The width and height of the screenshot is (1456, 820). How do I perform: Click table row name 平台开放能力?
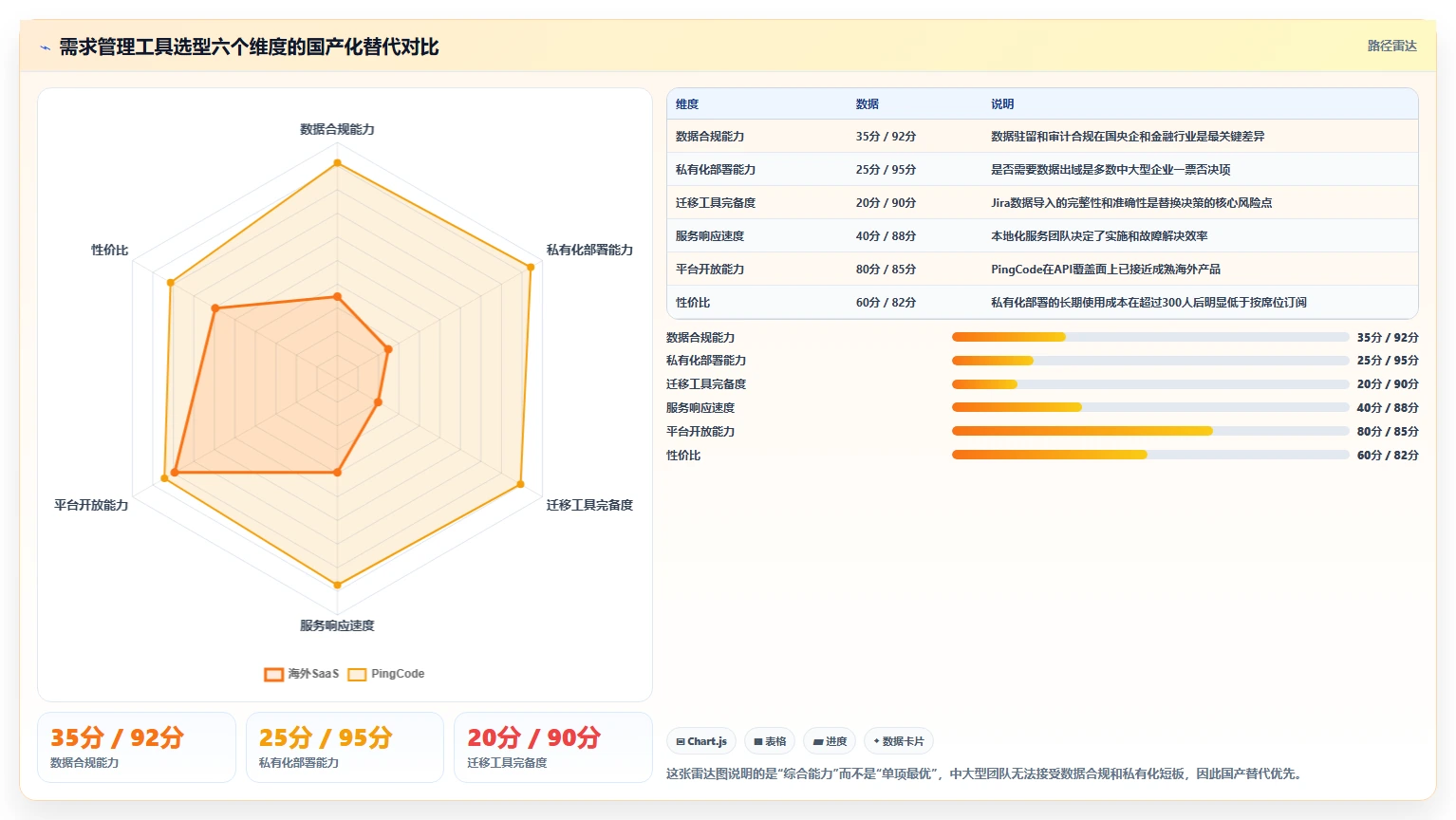tap(710, 270)
